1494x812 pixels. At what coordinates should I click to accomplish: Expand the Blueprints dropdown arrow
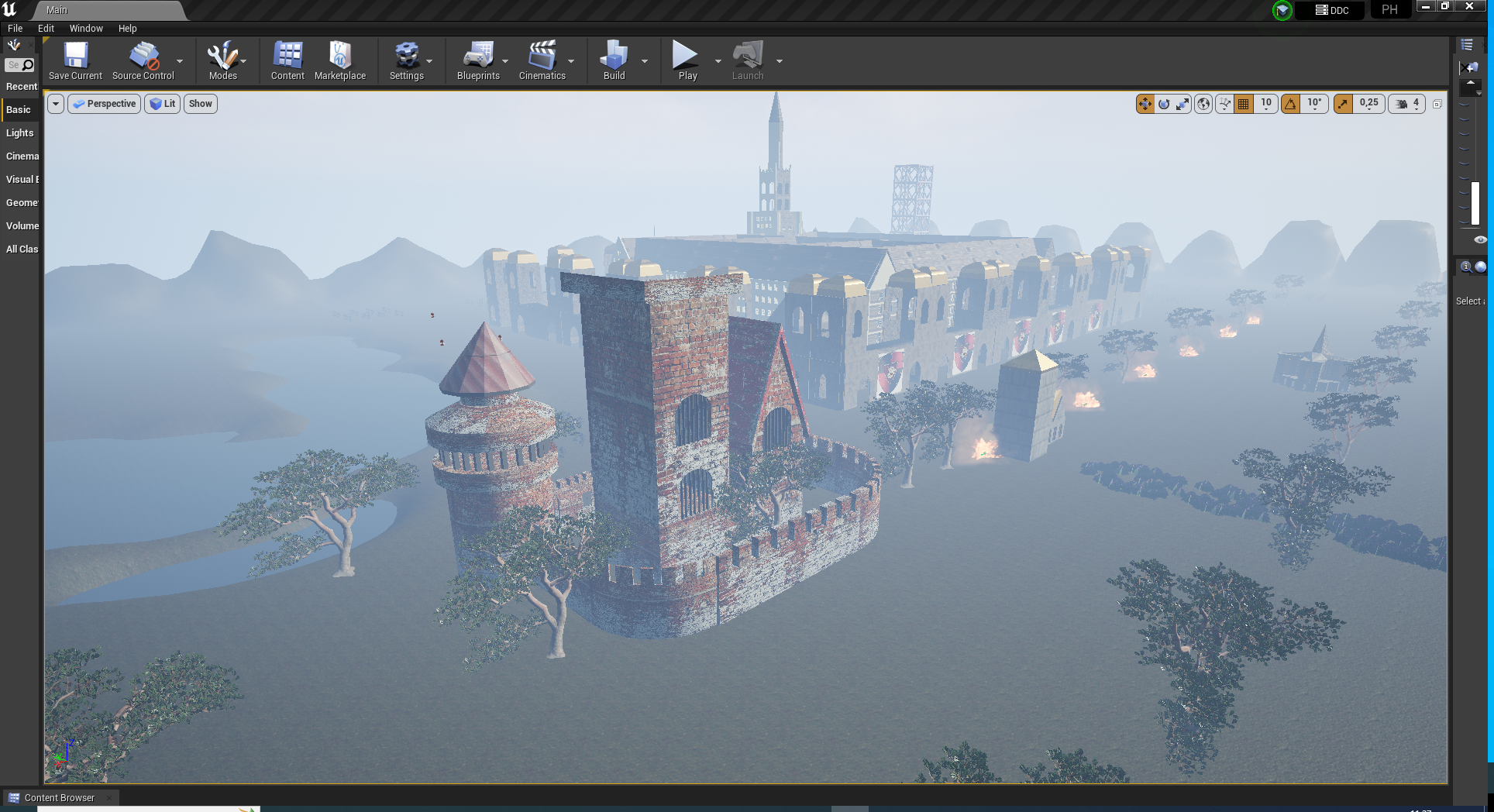tap(505, 61)
